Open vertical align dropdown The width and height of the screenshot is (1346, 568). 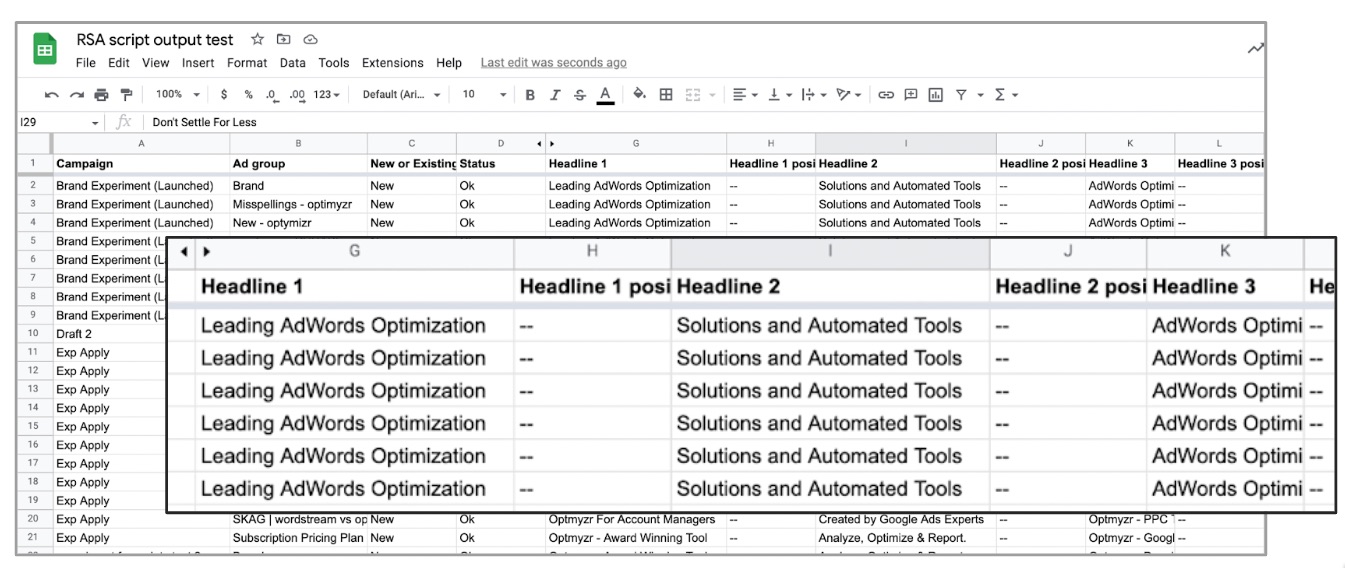[778, 95]
